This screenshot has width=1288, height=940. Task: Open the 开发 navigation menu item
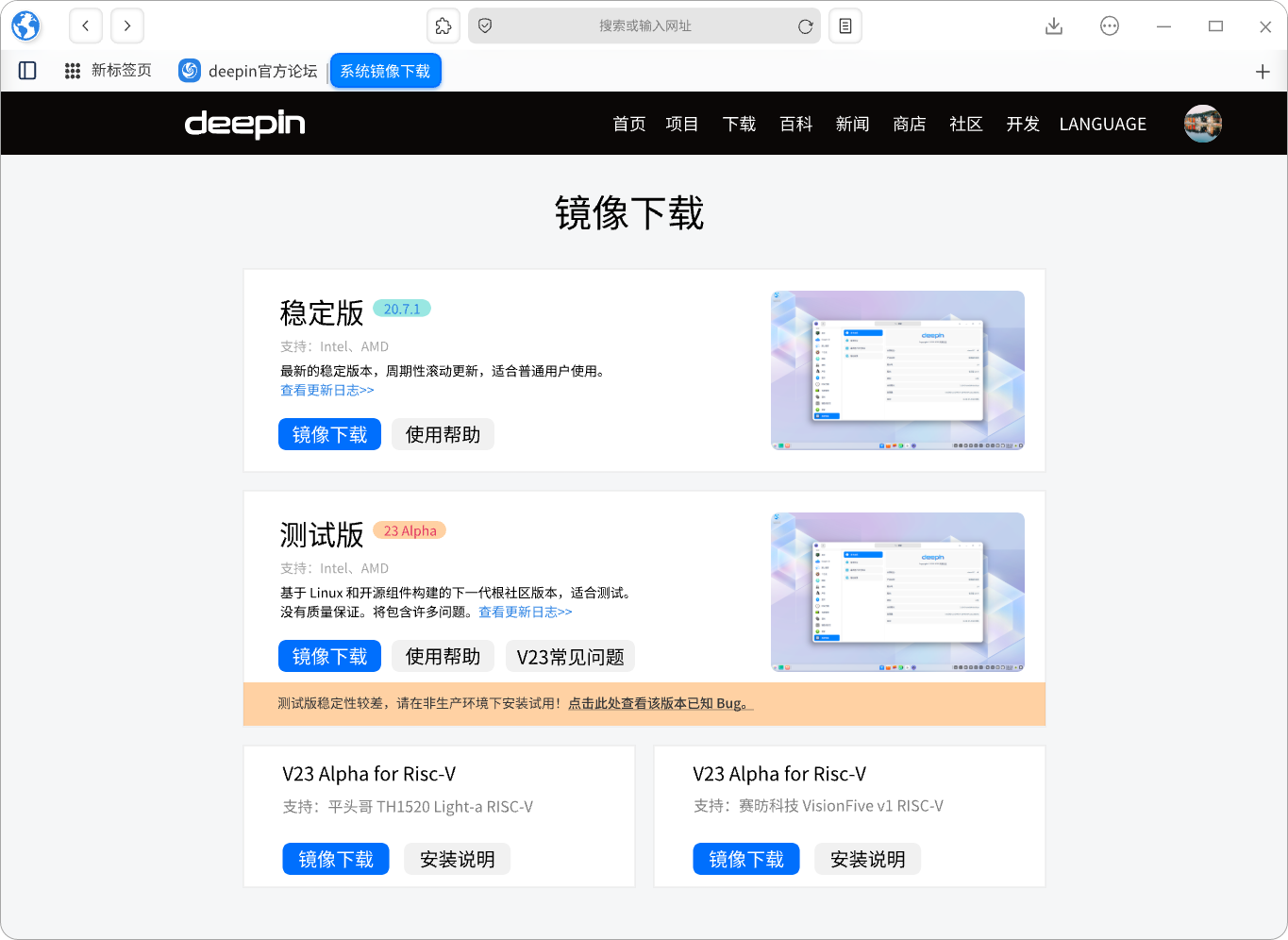[1023, 124]
